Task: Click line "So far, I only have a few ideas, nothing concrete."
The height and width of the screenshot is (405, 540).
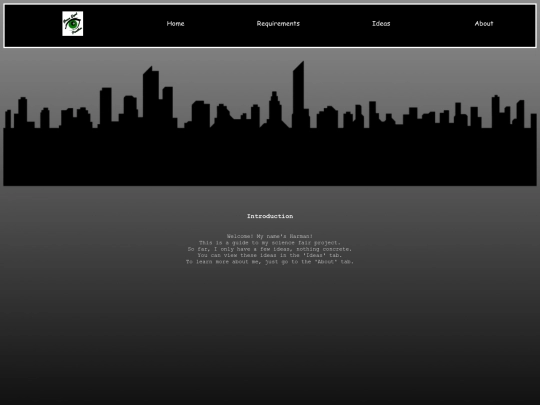Action: 270,249
